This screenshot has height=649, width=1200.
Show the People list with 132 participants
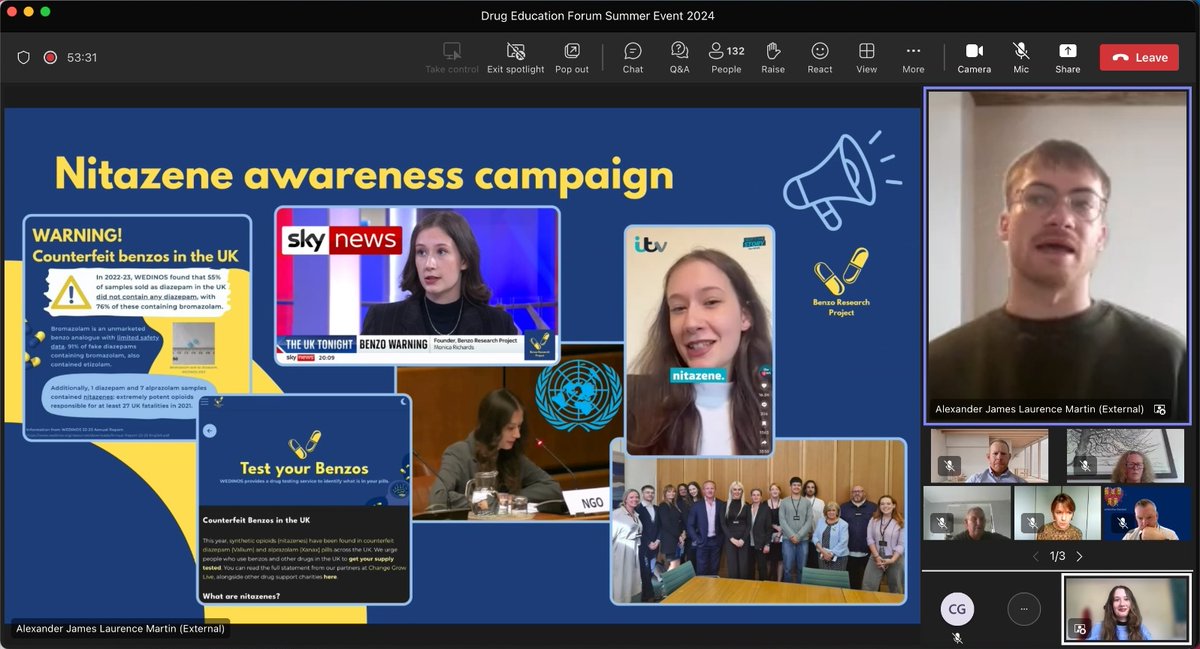(x=726, y=58)
